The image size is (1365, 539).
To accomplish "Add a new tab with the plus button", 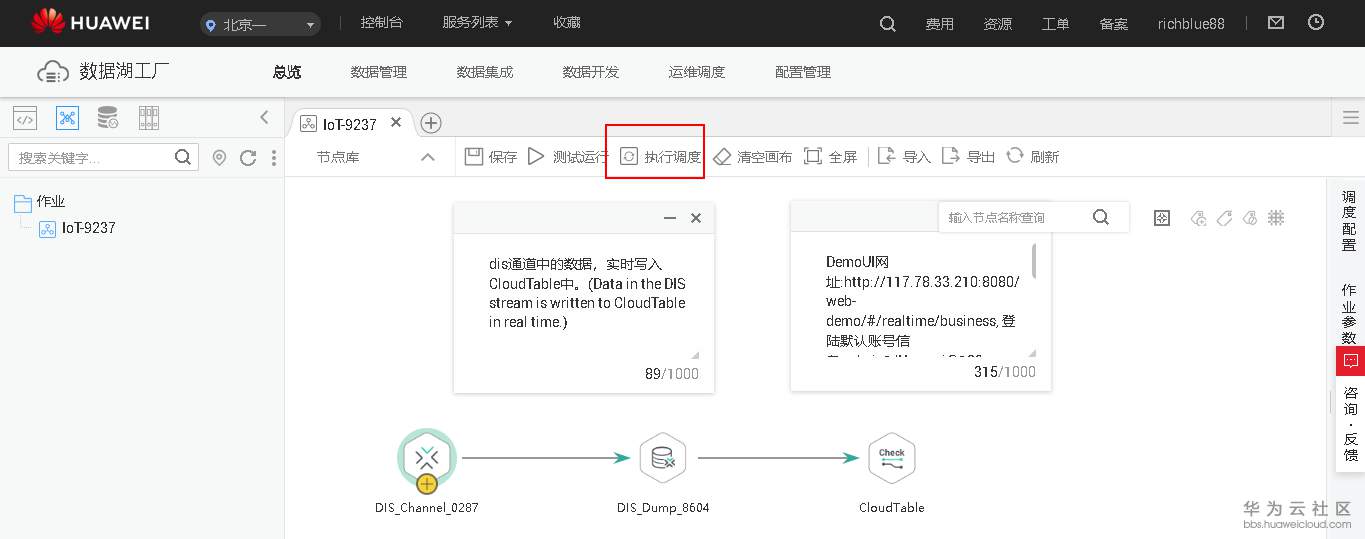I will click(x=431, y=123).
